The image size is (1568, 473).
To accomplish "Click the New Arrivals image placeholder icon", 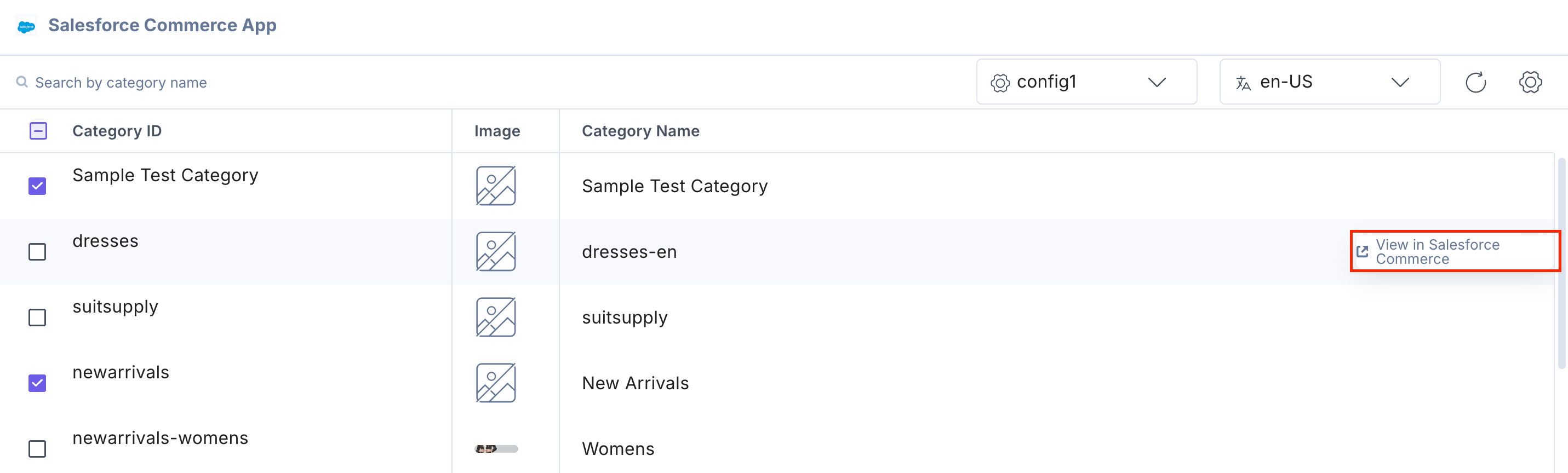I will pyautogui.click(x=495, y=383).
